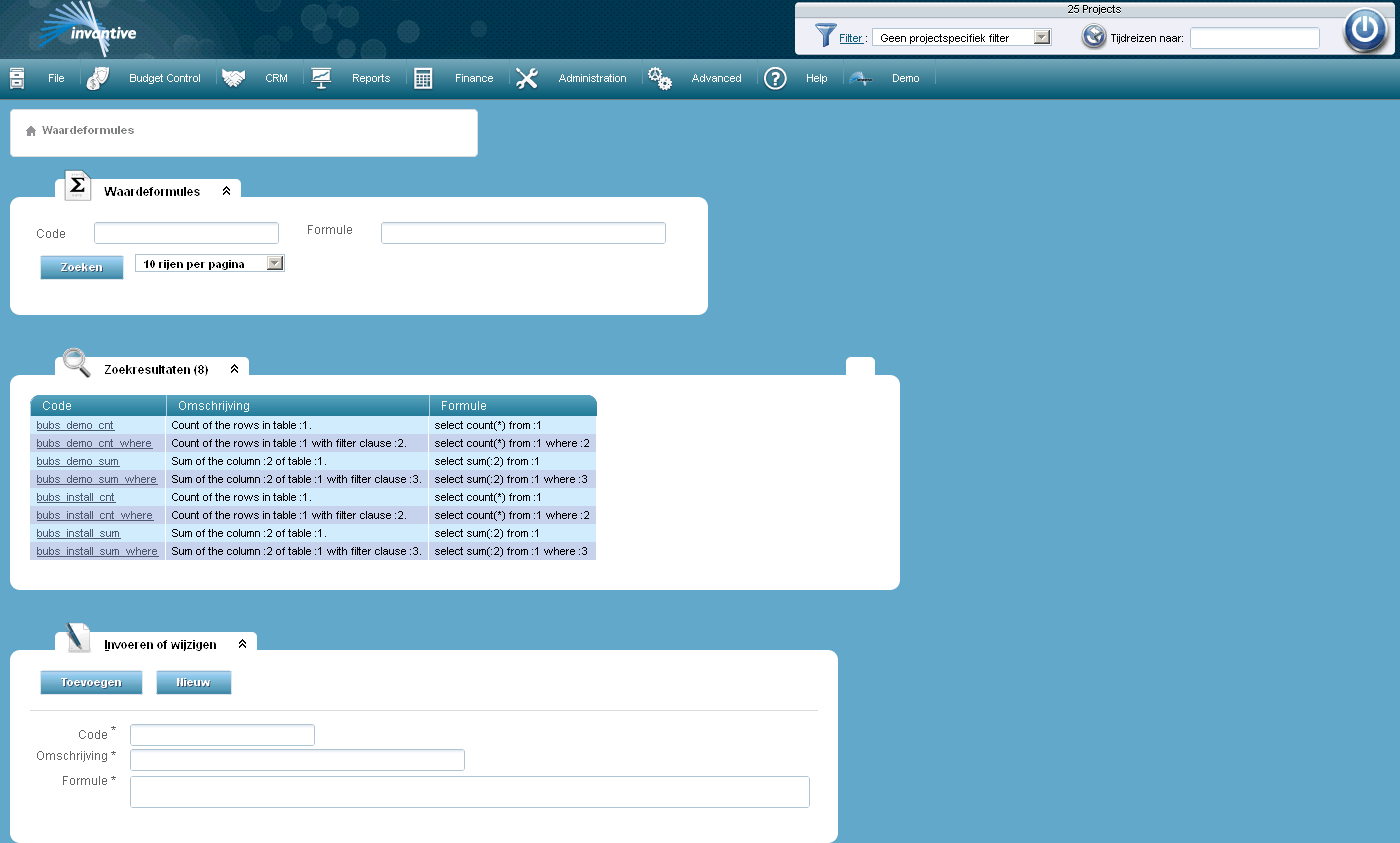Image resolution: width=1400 pixels, height=843 pixels.
Task: Open the Administration menu
Action: (x=592, y=78)
